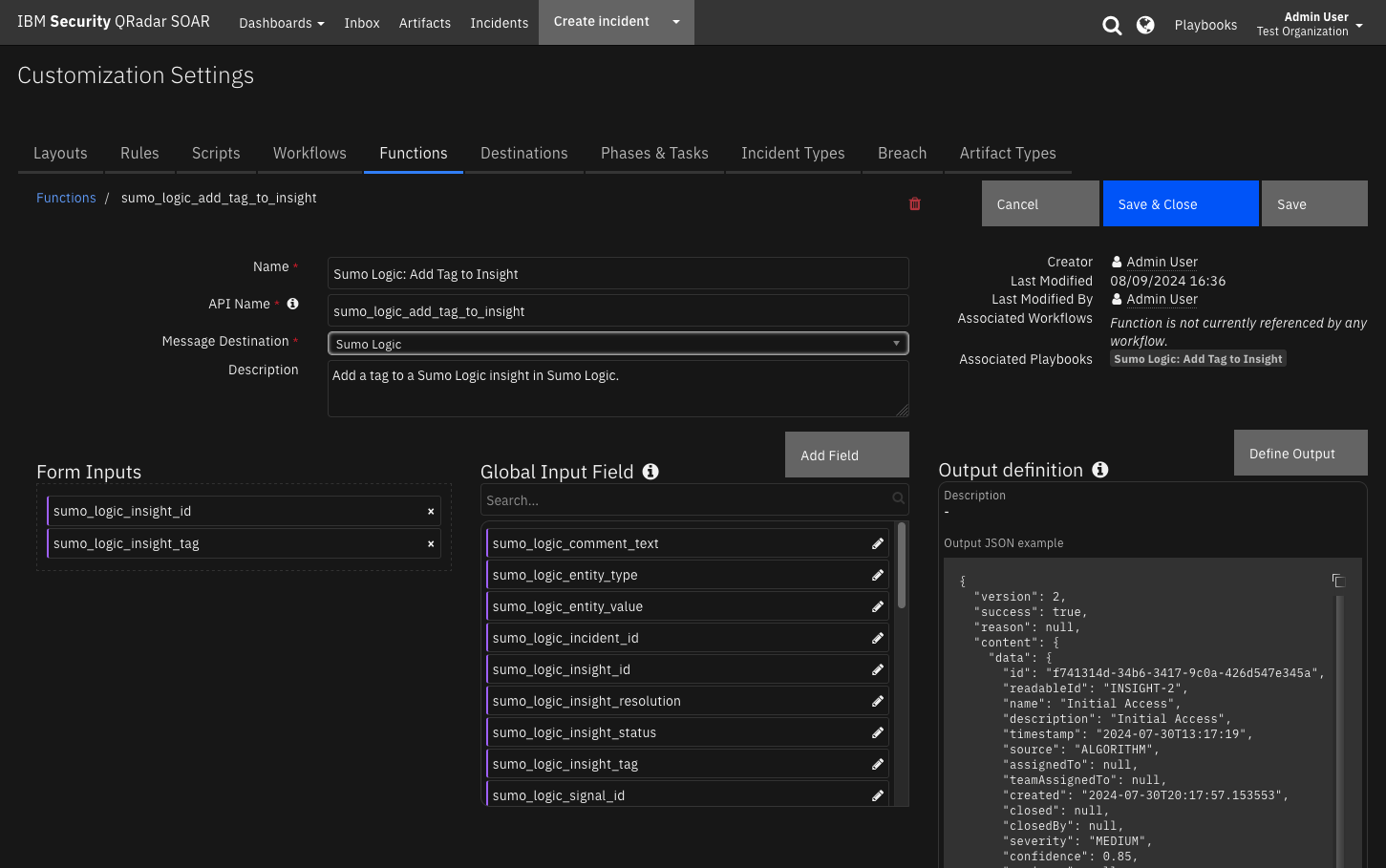Click the Define Output button
Image resolution: width=1386 pixels, height=868 pixels.
coord(1301,453)
